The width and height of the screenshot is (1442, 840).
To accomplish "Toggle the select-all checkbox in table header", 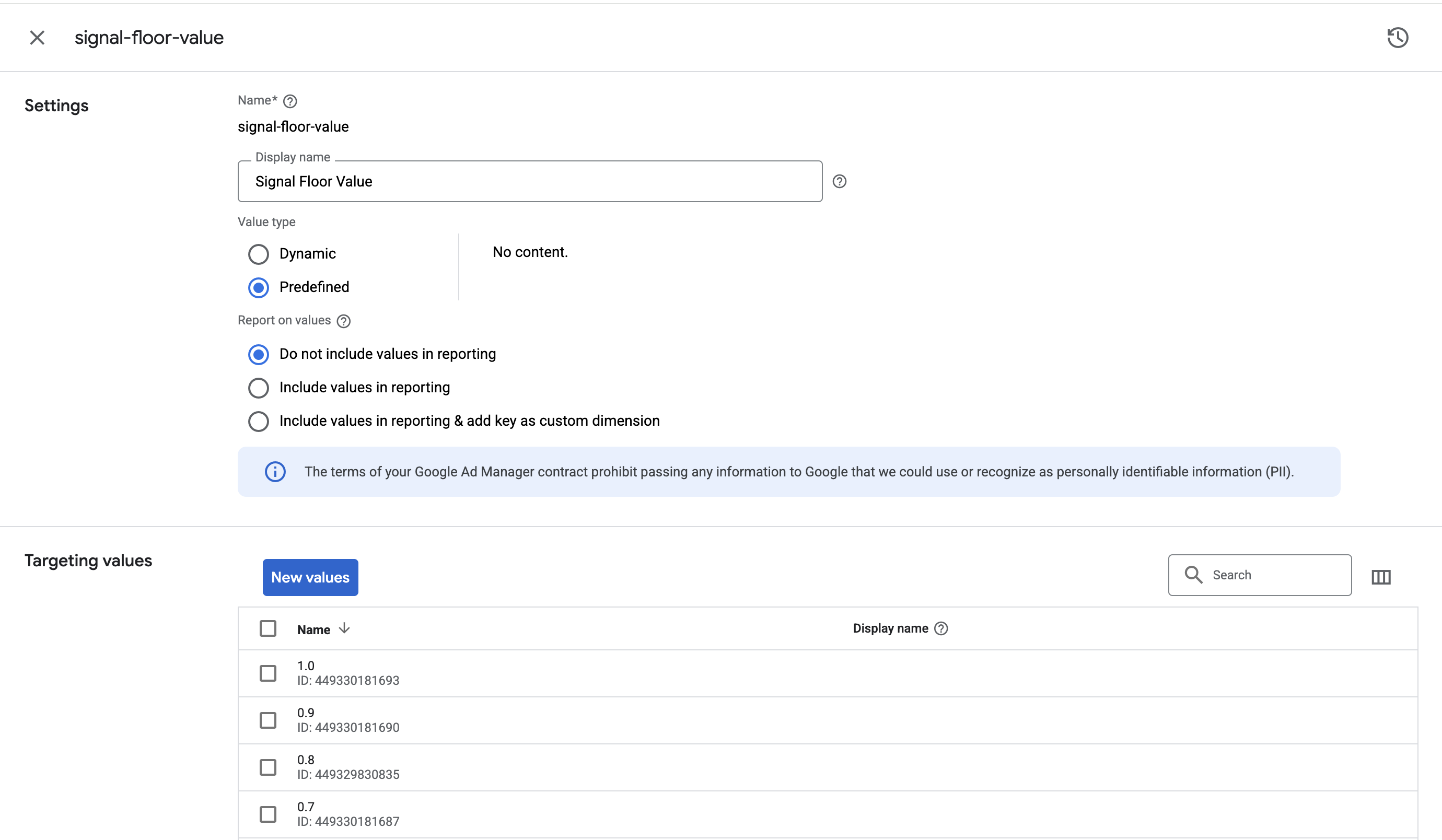I will pos(268,628).
